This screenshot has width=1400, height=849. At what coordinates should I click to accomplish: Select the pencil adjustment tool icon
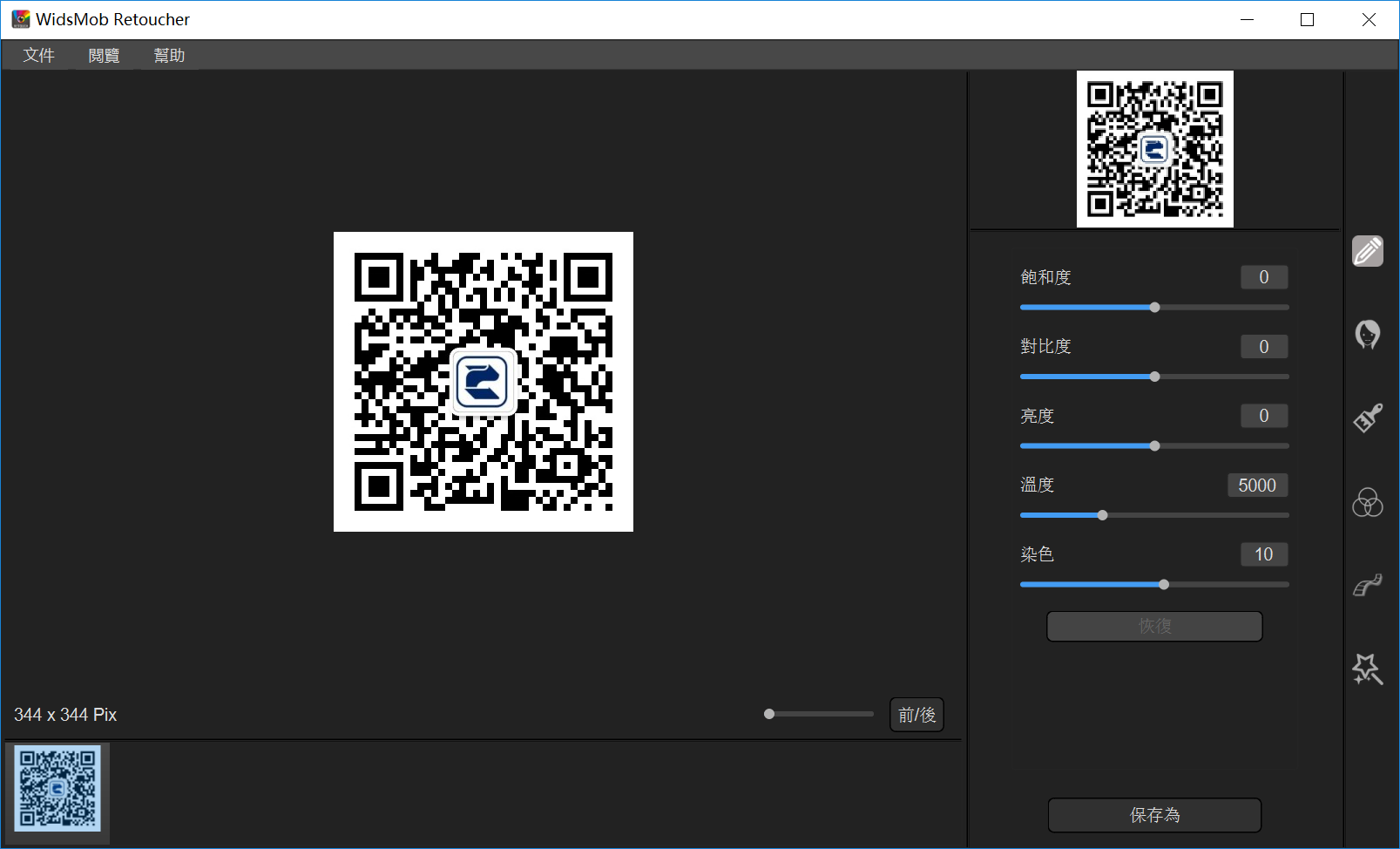[1368, 251]
